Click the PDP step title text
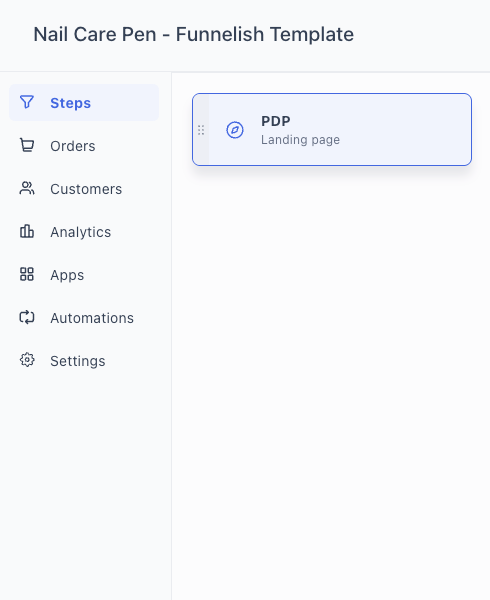 (x=276, y=121)
